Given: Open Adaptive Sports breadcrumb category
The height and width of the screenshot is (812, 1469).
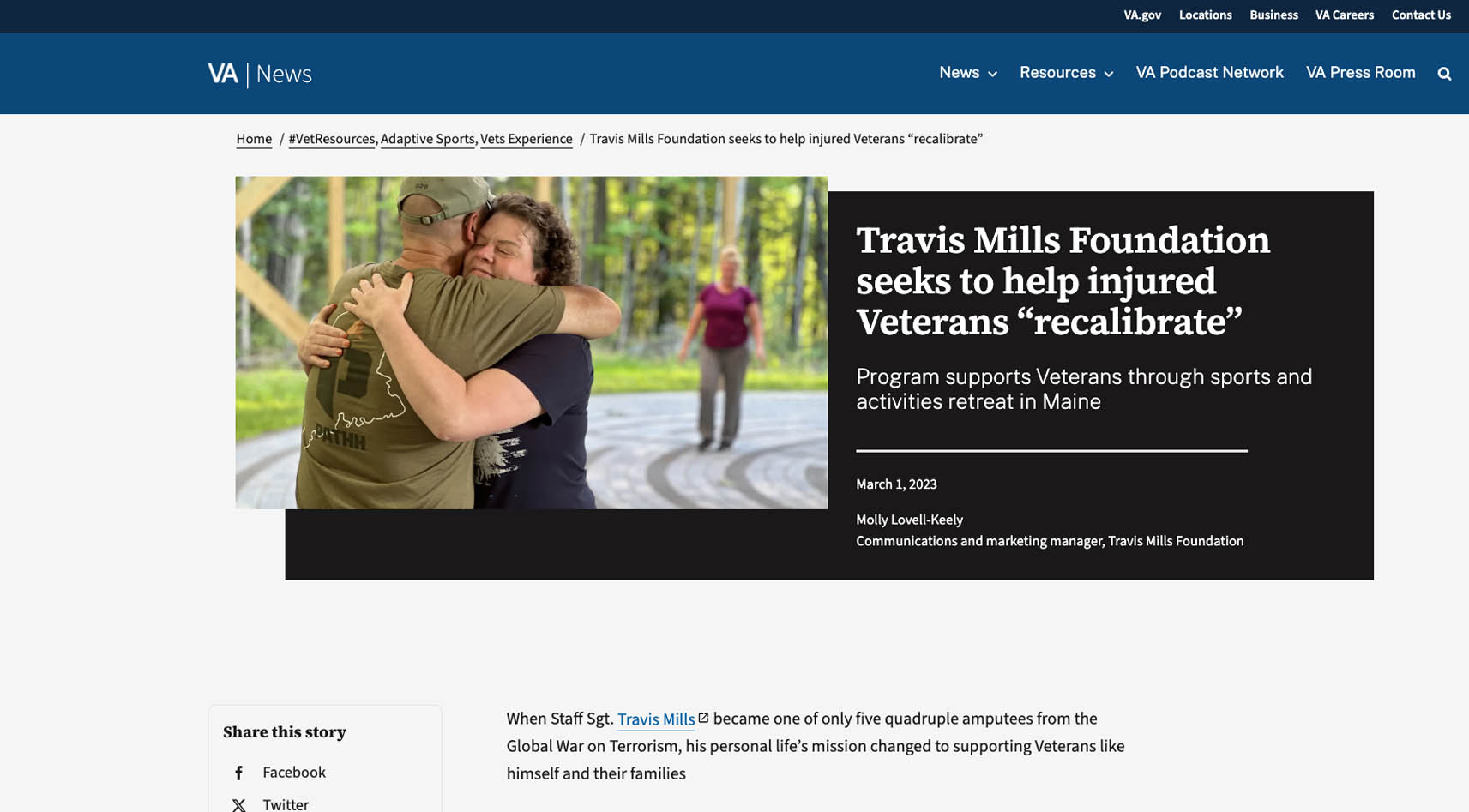Looking at the screenshot, I should point(427,139).
